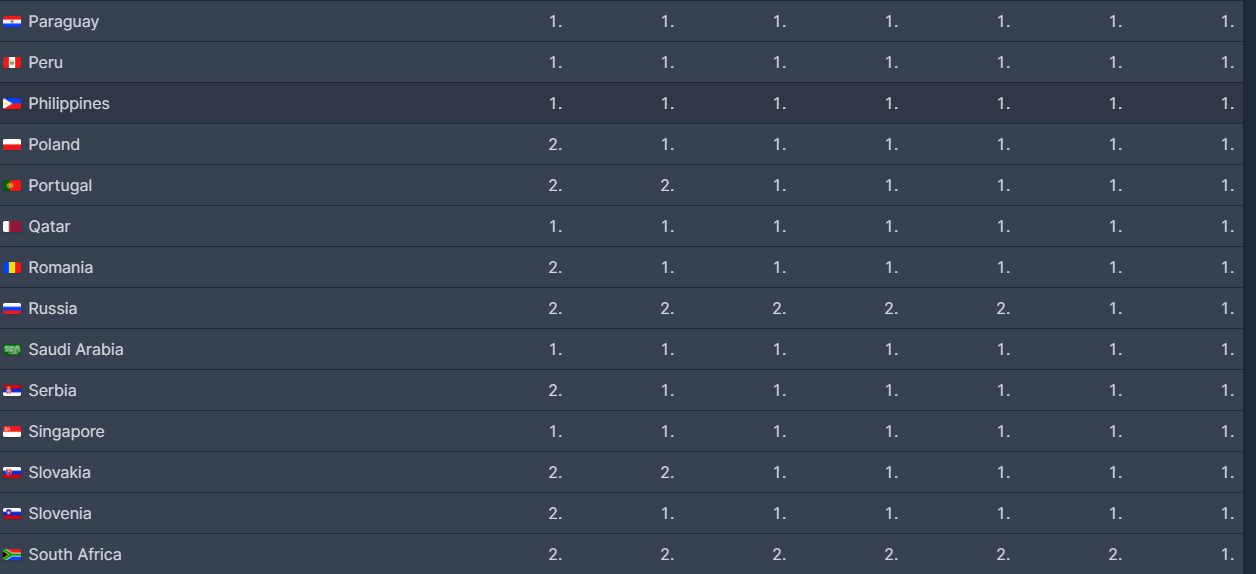Click the Portugal country name

click(x=59, y=185)
